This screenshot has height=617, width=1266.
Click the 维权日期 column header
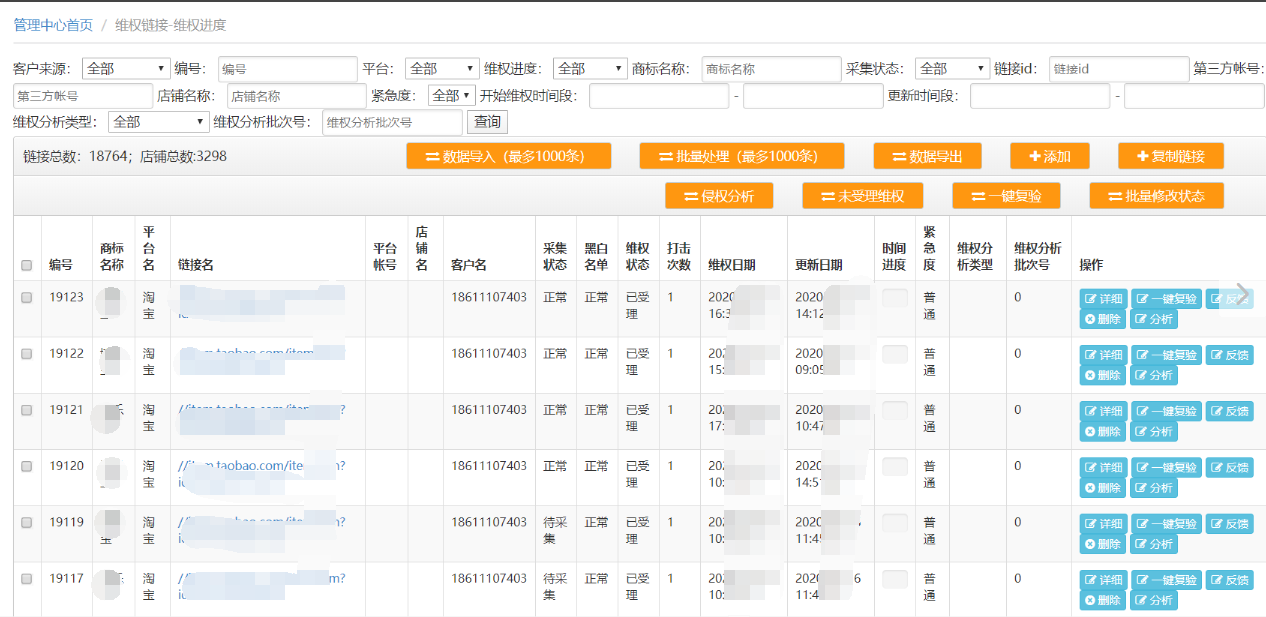click(x=732, y=265)
